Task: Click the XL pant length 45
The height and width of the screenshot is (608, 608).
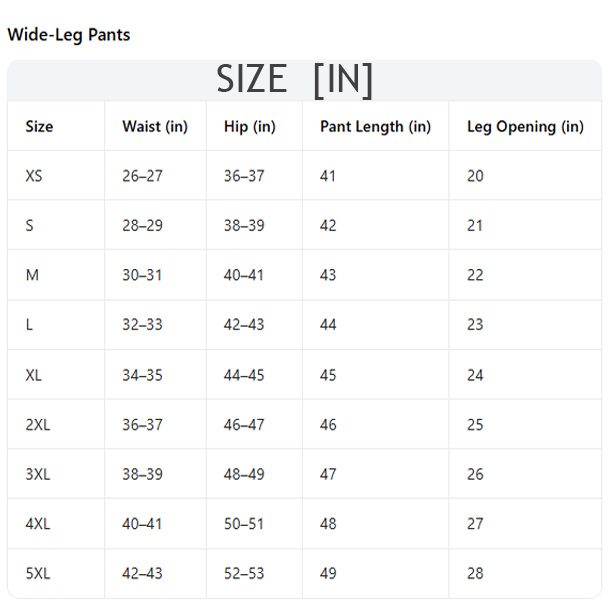Action: (x=328, y=375)
